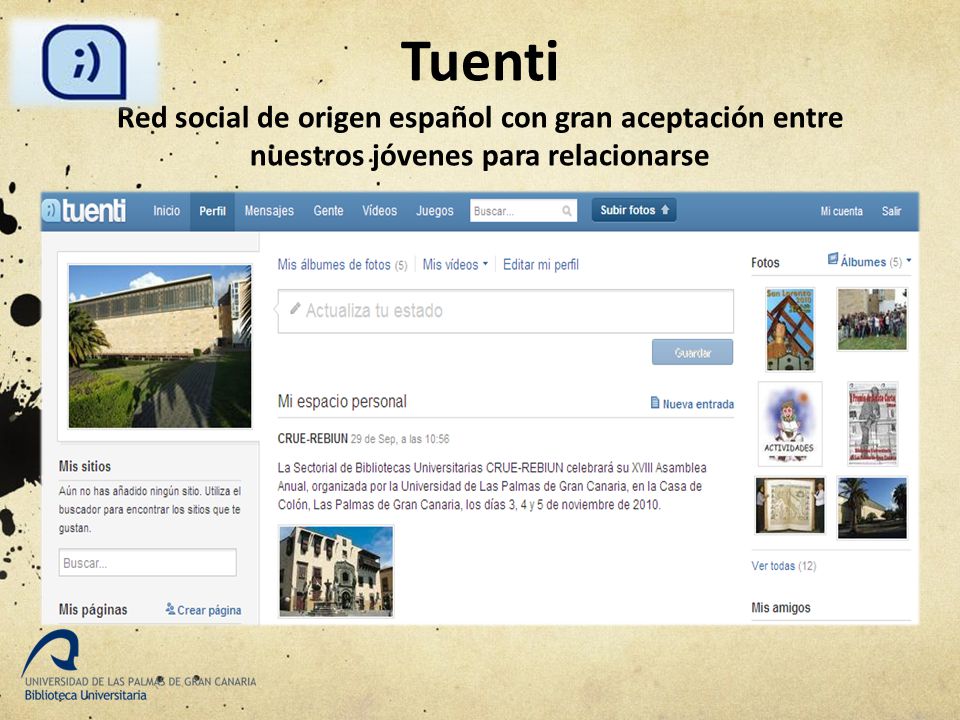This screenshot has height=720, width=960.
Task: Click the Tuenti slide title
Action: pyautogui.click(x=479, y=61)
